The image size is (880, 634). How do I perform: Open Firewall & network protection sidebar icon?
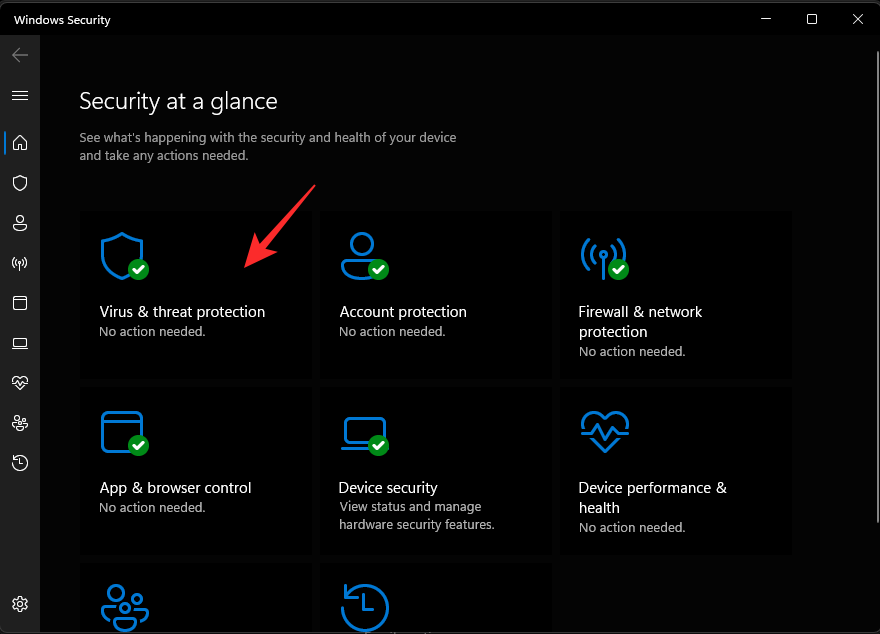click(x=20, y=263)
